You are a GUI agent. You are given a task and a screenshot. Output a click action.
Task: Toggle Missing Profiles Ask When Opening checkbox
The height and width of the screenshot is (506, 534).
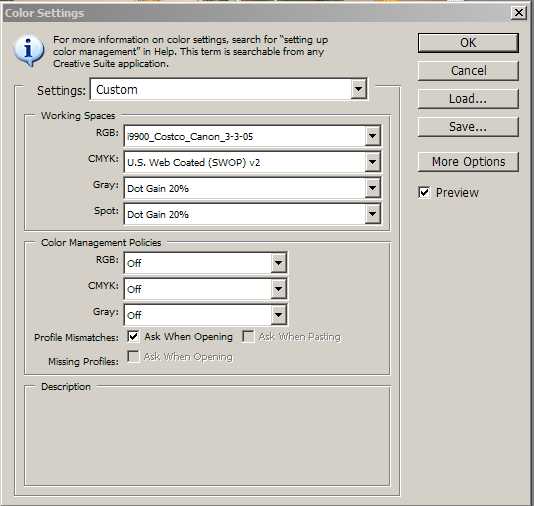pyautogui.click(x=133, y=357)
